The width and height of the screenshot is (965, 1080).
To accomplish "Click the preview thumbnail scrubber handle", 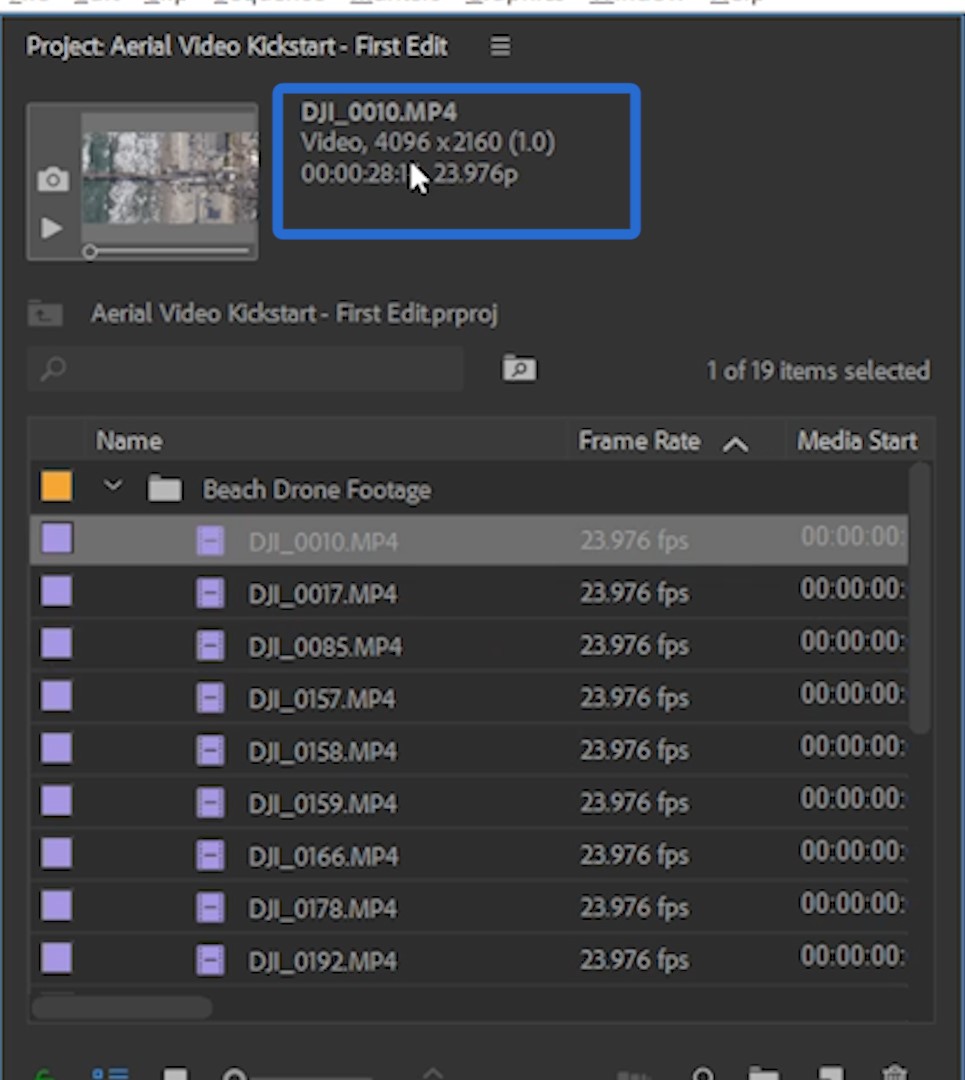I will (90, 252).
